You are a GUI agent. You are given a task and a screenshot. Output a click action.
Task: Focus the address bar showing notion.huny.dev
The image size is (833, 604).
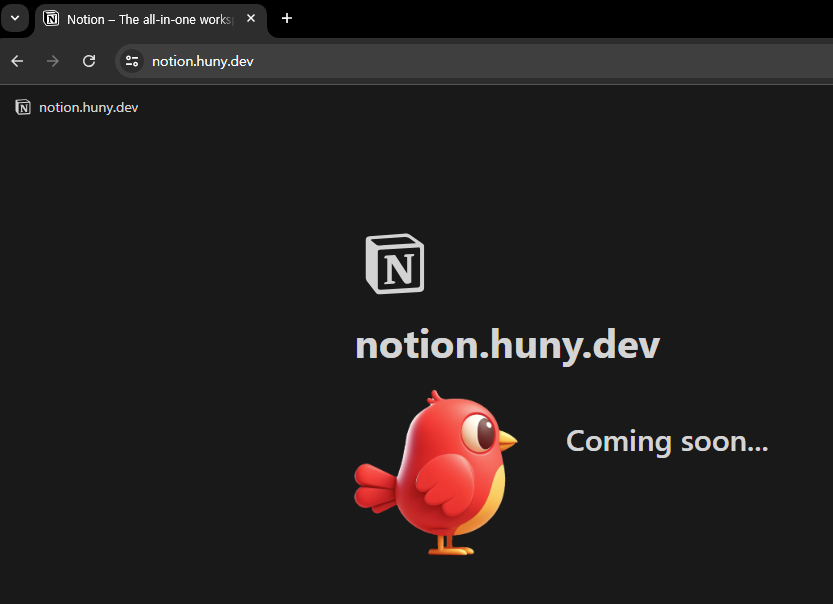click(473, 61)
